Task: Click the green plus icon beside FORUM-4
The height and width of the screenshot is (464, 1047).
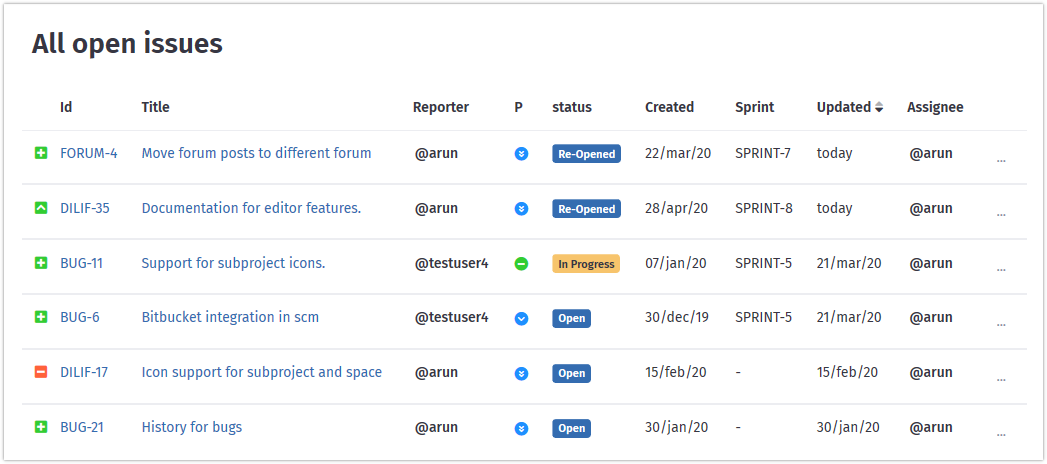Action: (41, 154)
